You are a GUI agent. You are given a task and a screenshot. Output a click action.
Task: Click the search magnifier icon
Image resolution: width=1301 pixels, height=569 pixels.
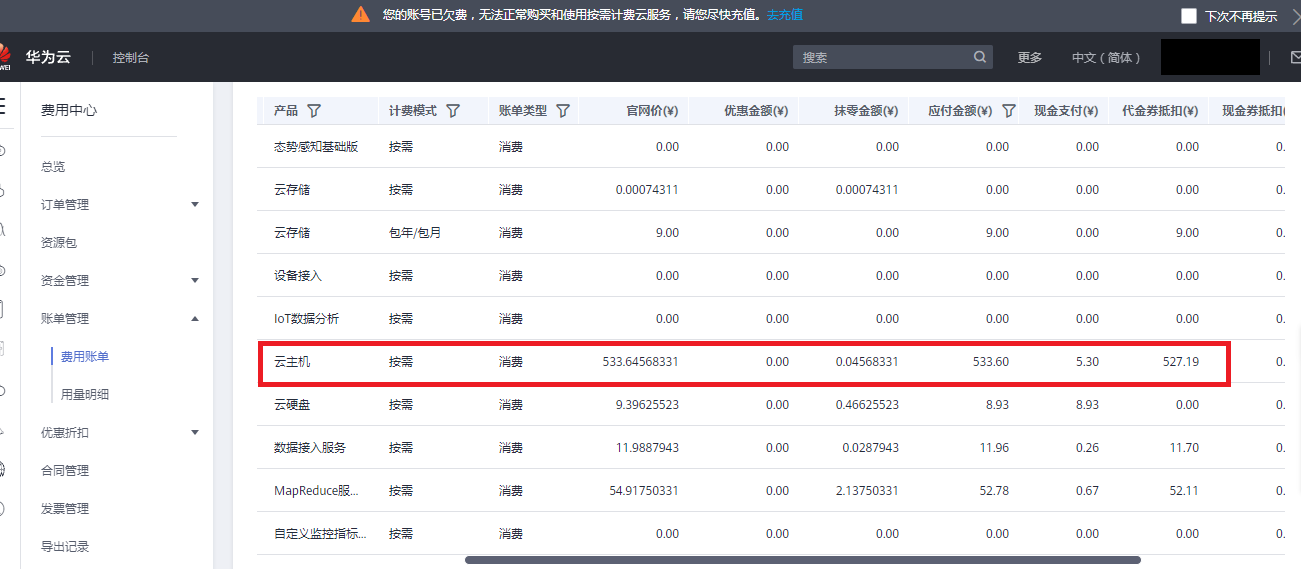point(980,57)
